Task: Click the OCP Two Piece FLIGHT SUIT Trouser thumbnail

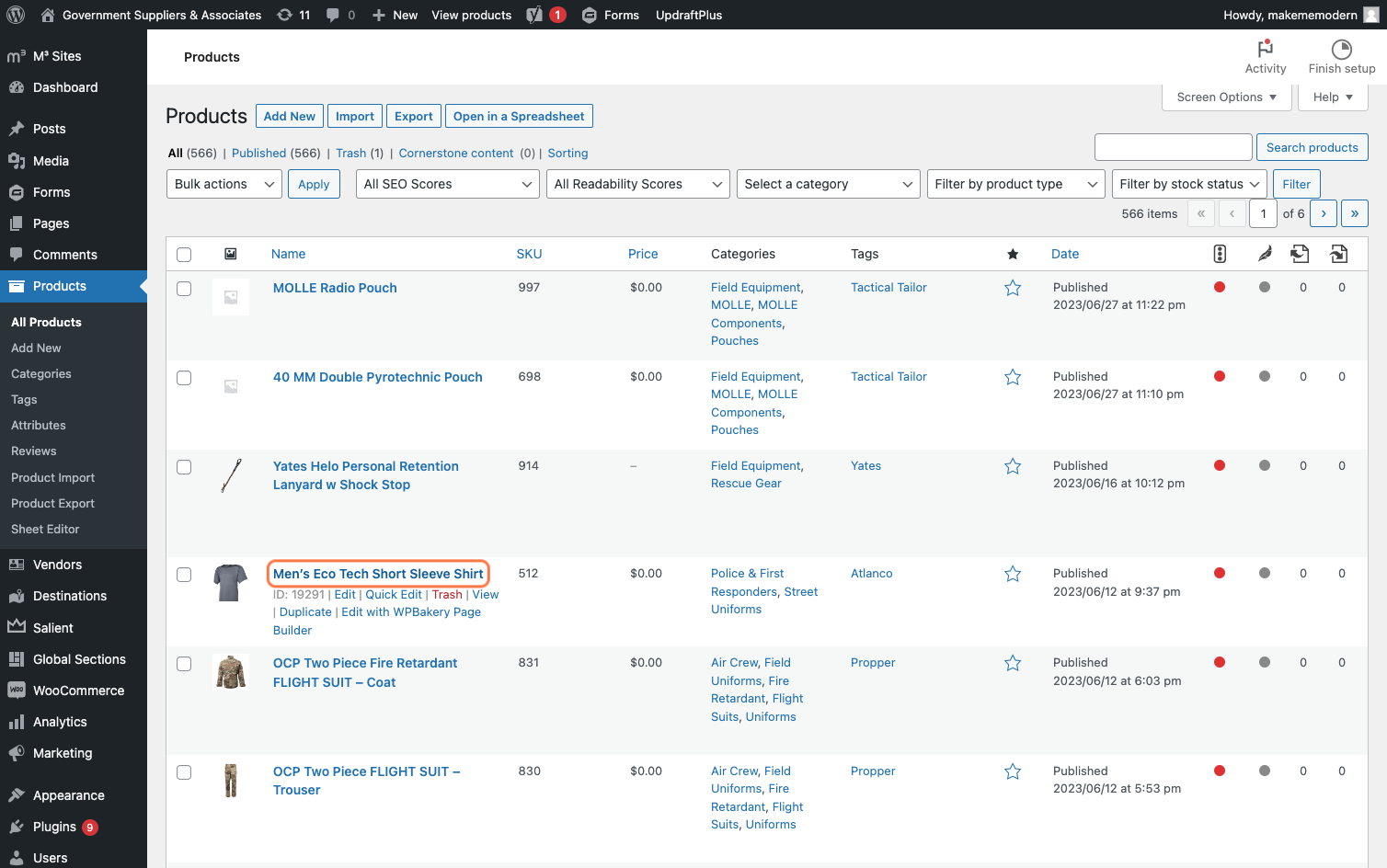Action: (231, 781)
